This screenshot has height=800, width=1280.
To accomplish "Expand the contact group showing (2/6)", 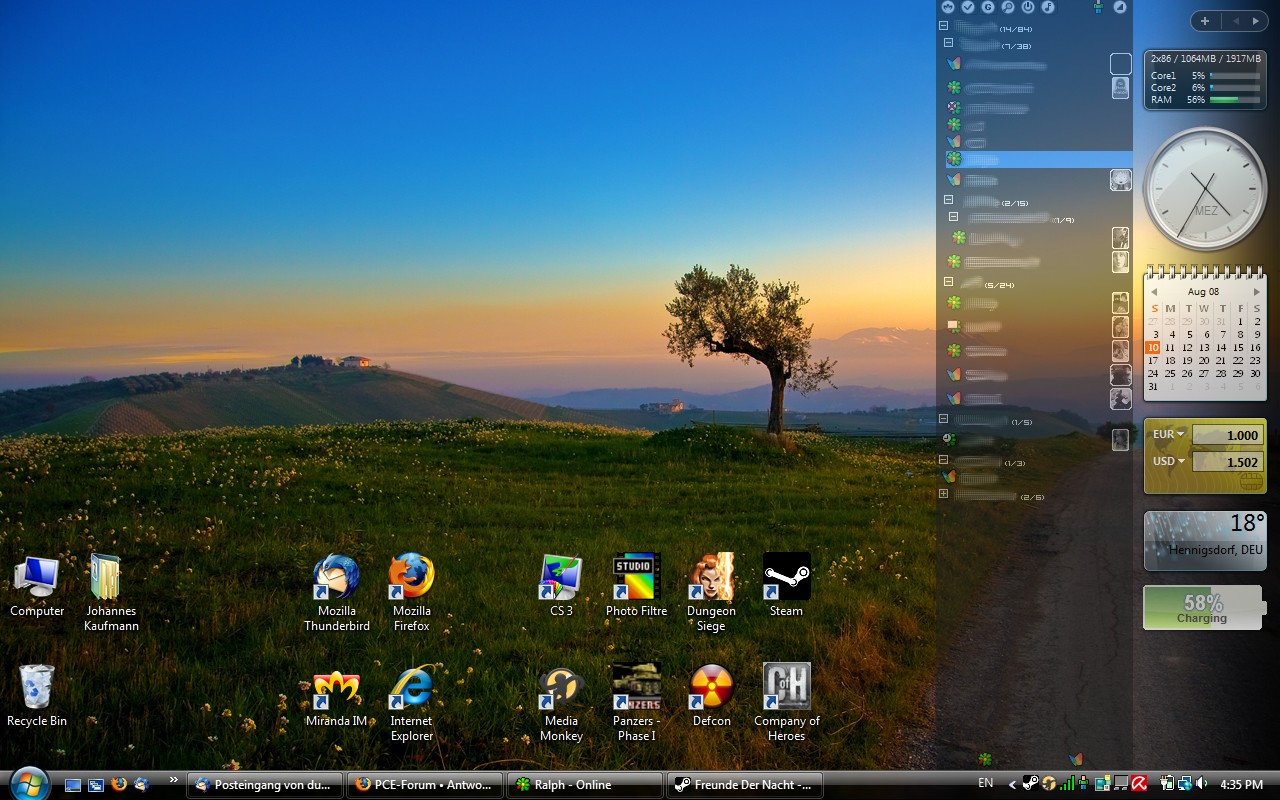I will (x=943, y=494).
